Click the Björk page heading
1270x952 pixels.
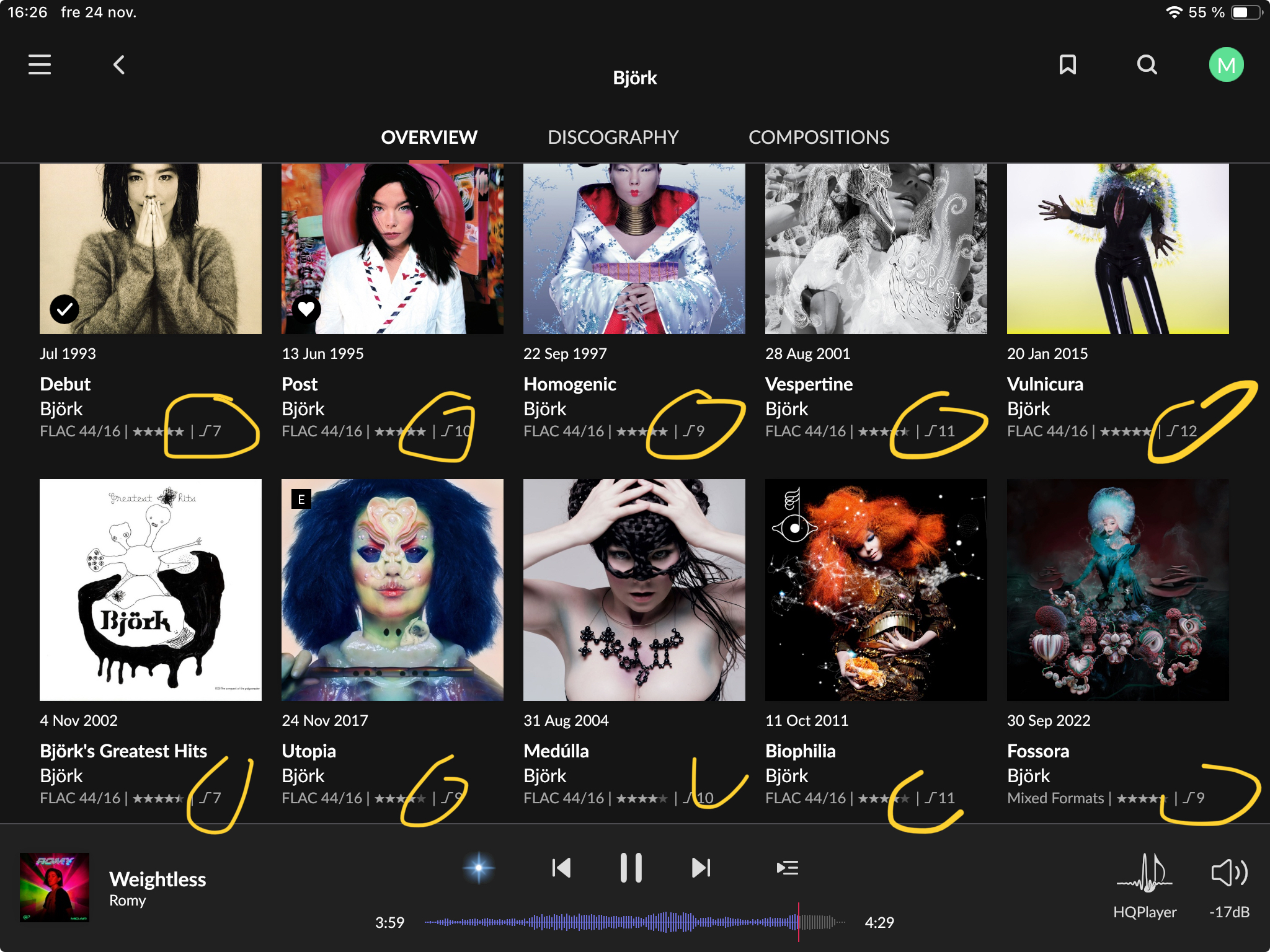pos(635,78)
